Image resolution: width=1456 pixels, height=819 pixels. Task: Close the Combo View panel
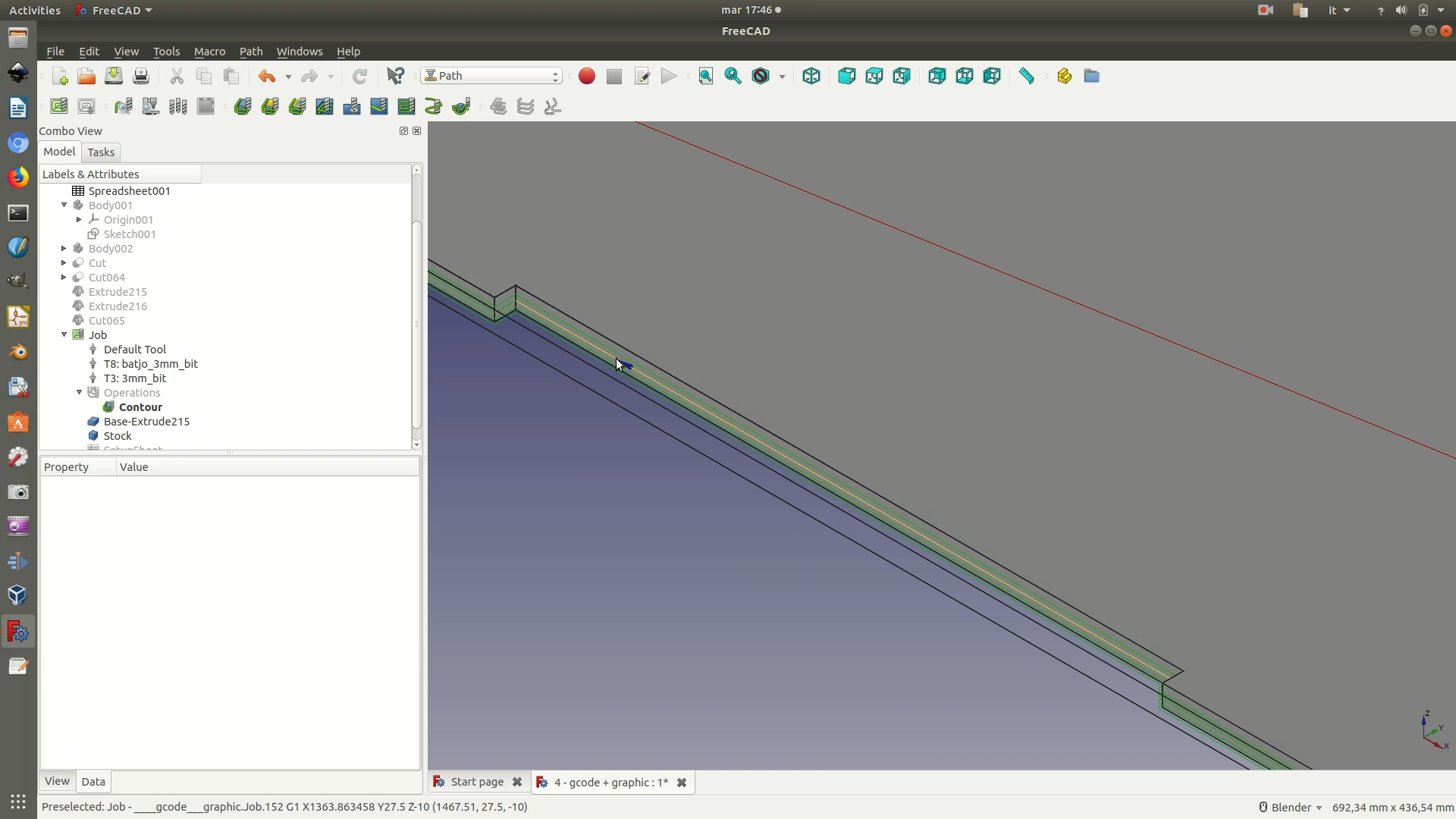coord(416,130)
